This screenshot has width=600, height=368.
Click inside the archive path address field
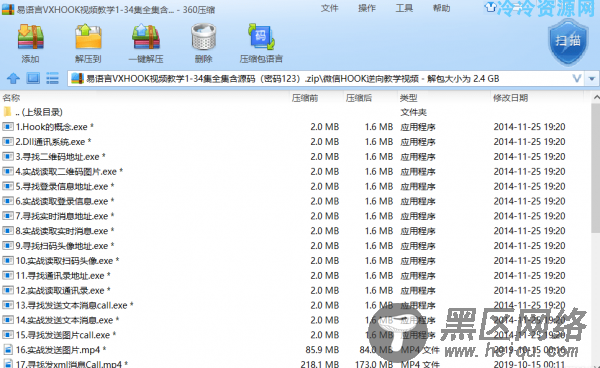tap(325, 79)
